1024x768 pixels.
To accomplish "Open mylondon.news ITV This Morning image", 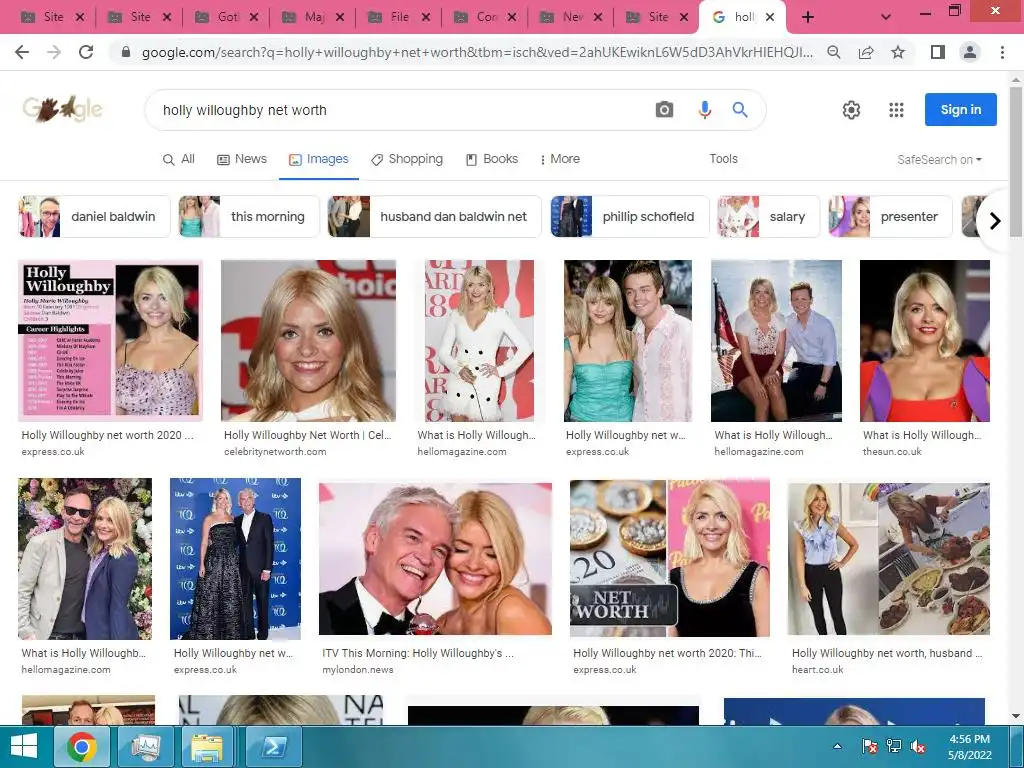I will click(435, 558).
